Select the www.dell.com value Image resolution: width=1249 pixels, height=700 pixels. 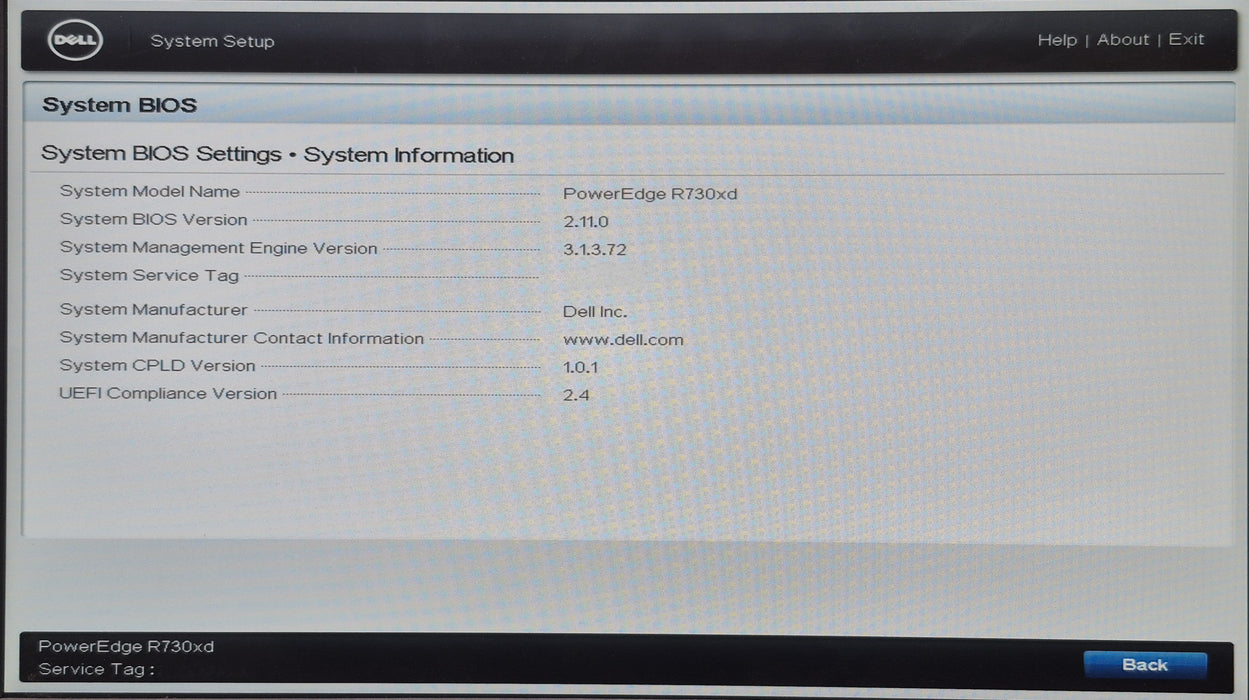pos(623,340)
